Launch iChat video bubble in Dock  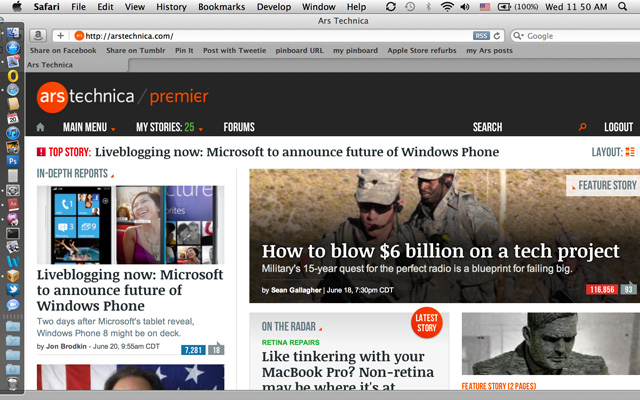(x=13, y=304)
